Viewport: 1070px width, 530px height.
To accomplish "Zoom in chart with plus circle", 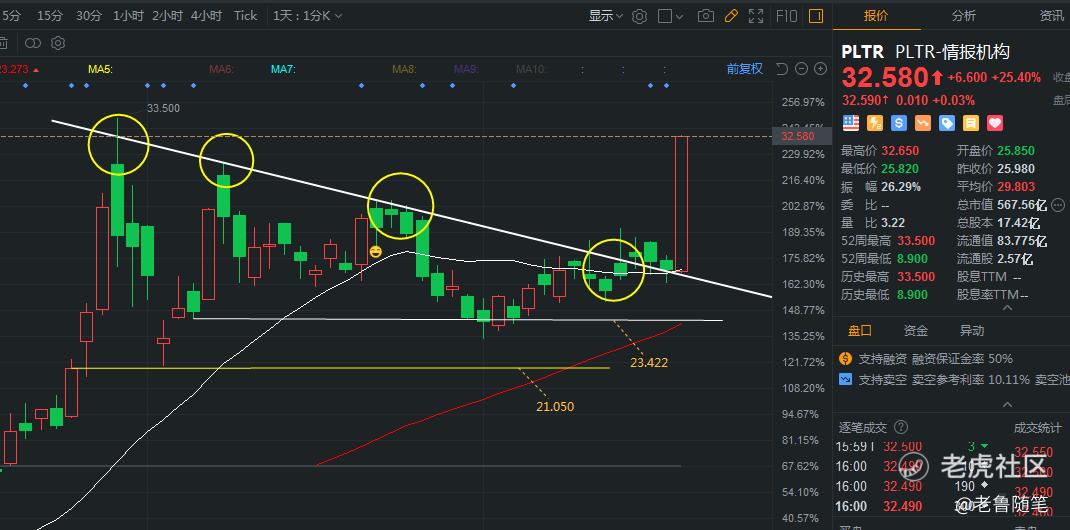I will (x=821, y=68).
